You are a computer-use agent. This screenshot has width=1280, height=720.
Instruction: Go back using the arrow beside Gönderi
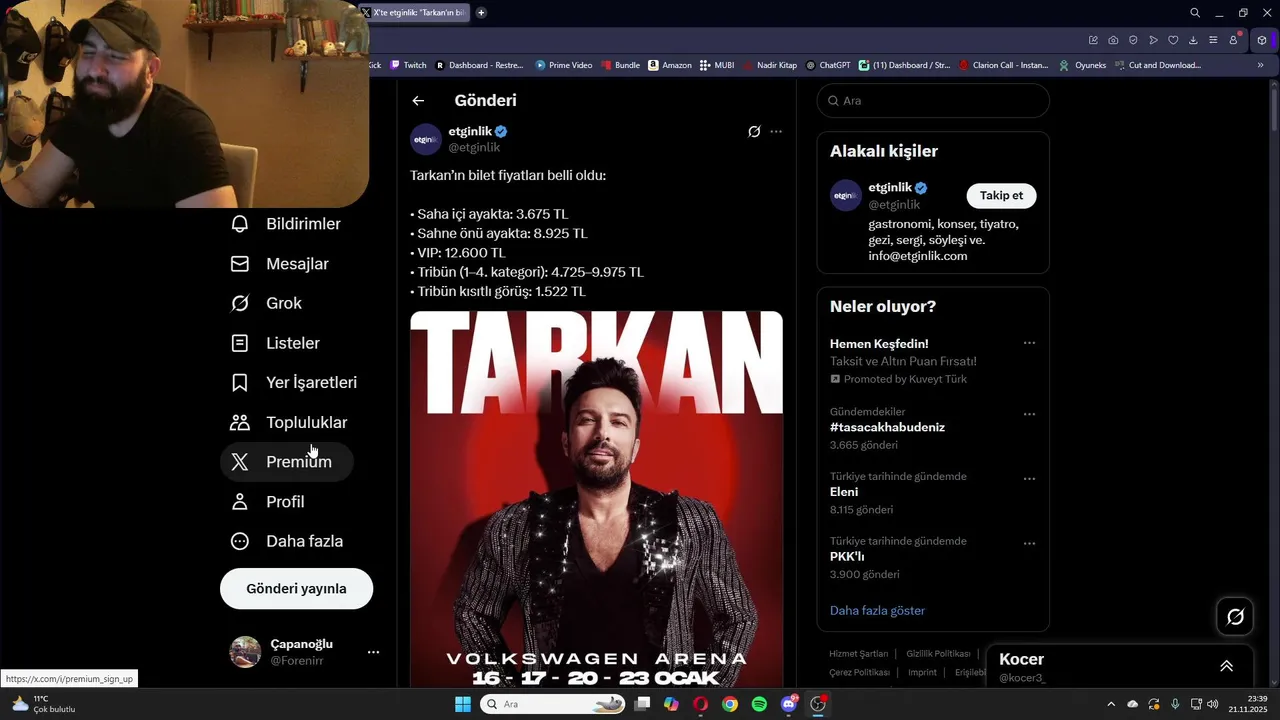pyautogui.click(x=418, y=101)
